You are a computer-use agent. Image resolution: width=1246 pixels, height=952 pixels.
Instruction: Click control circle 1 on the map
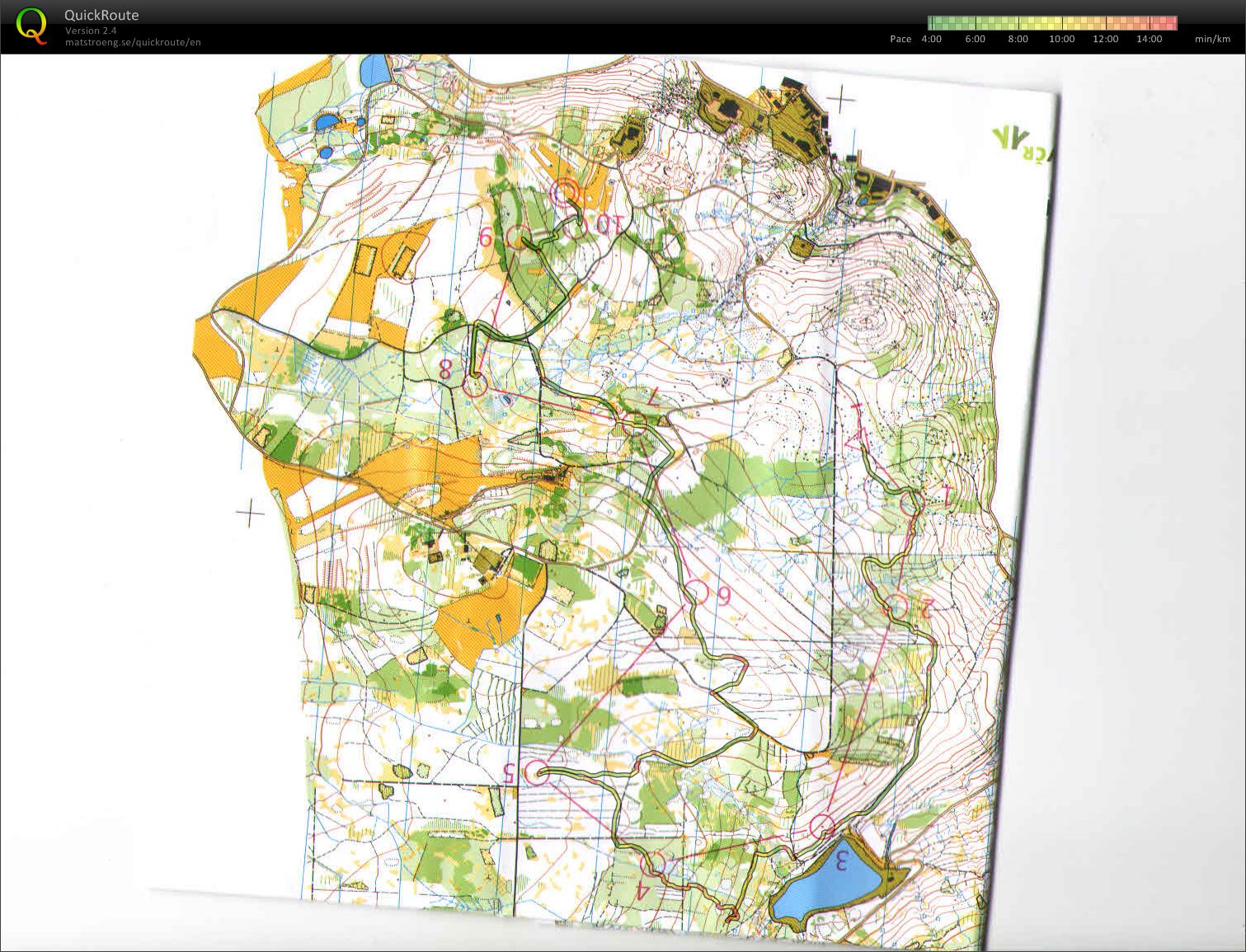tap(910, 503)
